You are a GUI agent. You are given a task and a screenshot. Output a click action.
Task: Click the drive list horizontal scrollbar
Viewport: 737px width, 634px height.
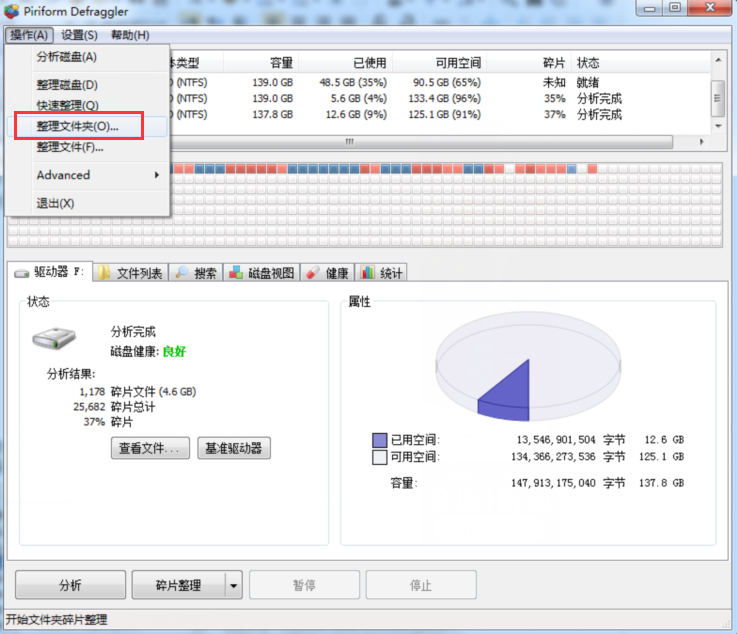point(421,142)
